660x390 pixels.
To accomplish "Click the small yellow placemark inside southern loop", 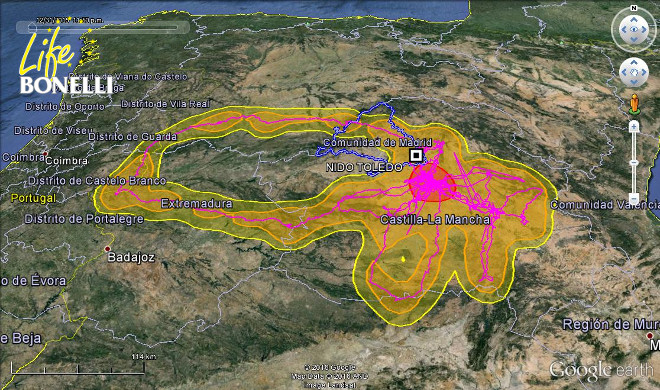I will pos(403,259).
